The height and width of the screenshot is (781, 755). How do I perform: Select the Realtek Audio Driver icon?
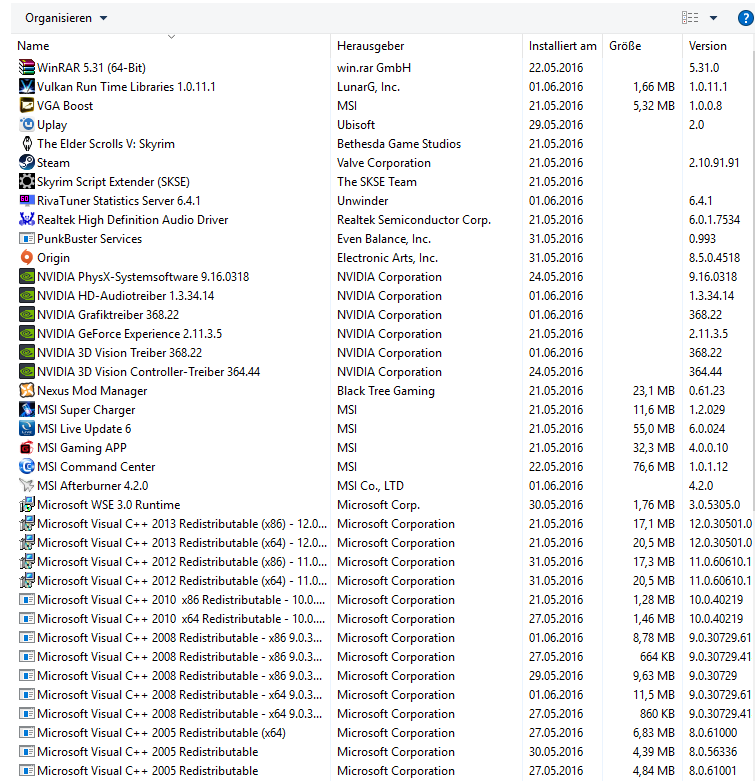pos(26,219)
